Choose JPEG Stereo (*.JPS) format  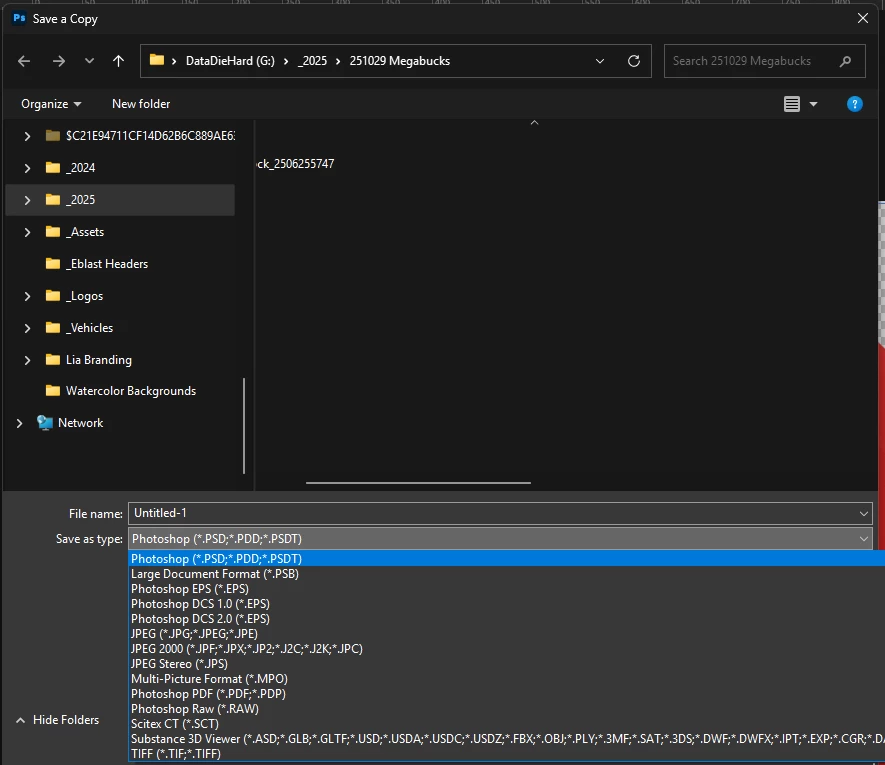[506, 664]
